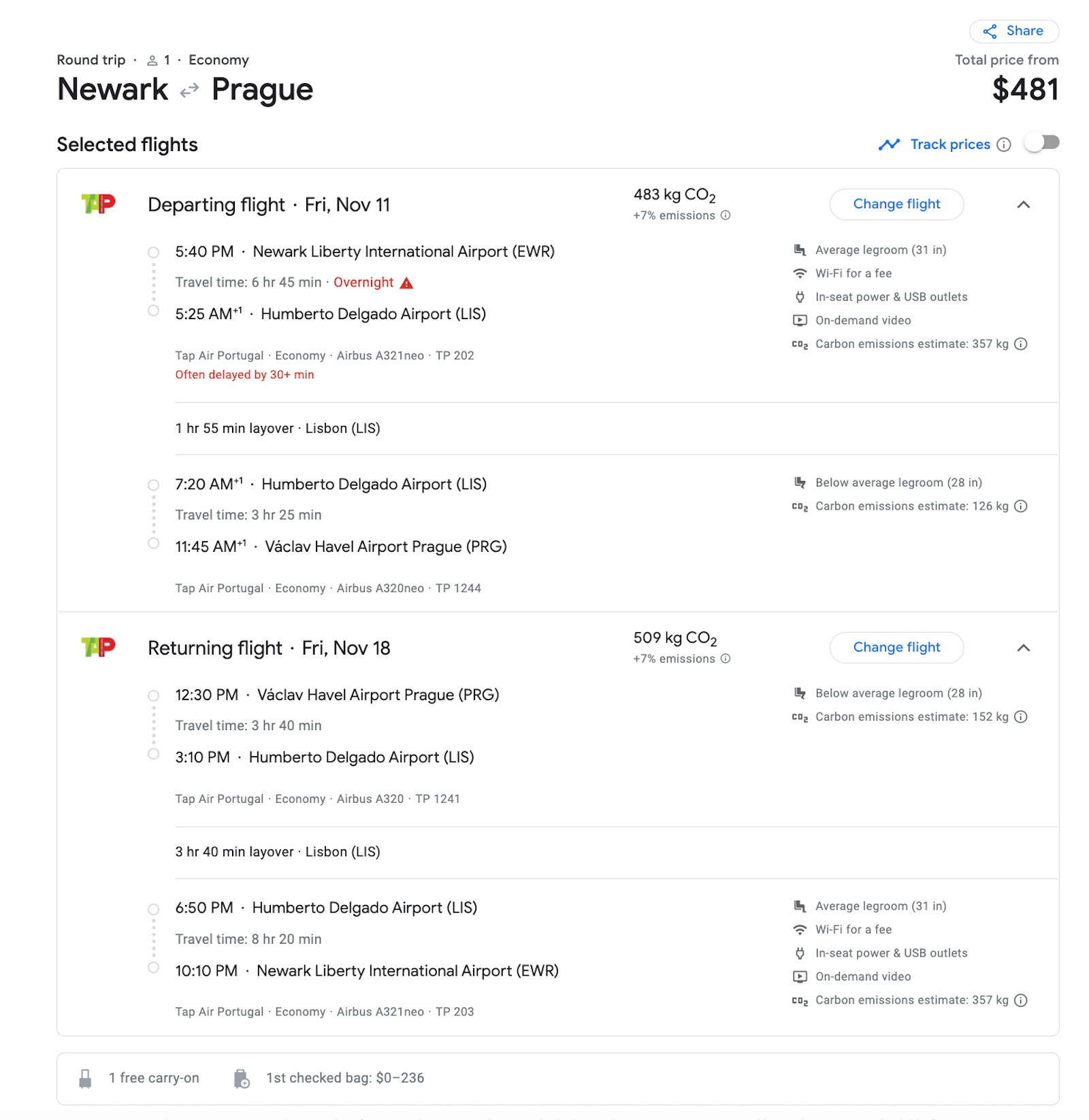Click the Wi-Fi for a fee icon
This screenshot has height=1120, width=1089.
(x=799, y=273)
